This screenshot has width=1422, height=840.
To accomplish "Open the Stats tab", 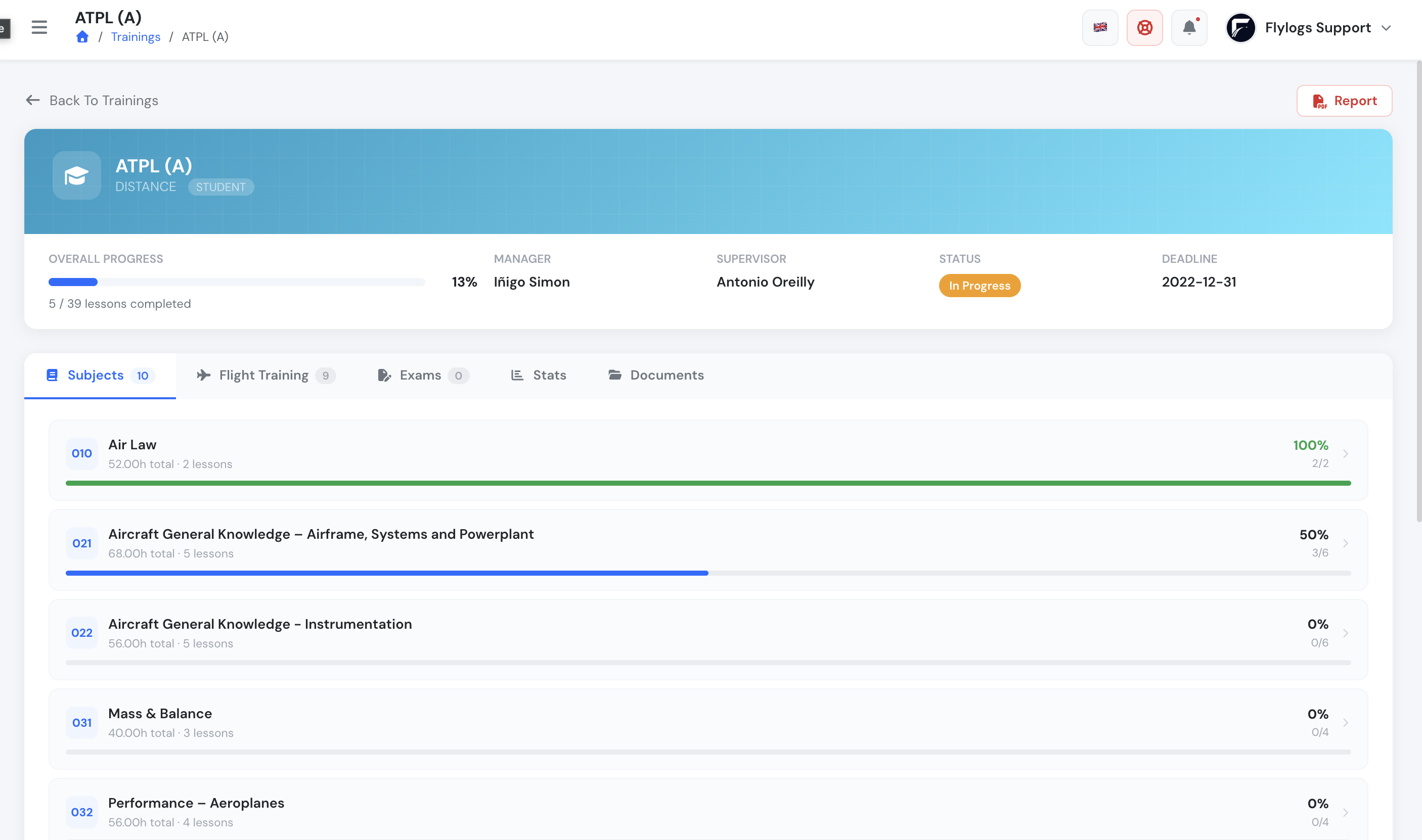I will click(539, 376).
